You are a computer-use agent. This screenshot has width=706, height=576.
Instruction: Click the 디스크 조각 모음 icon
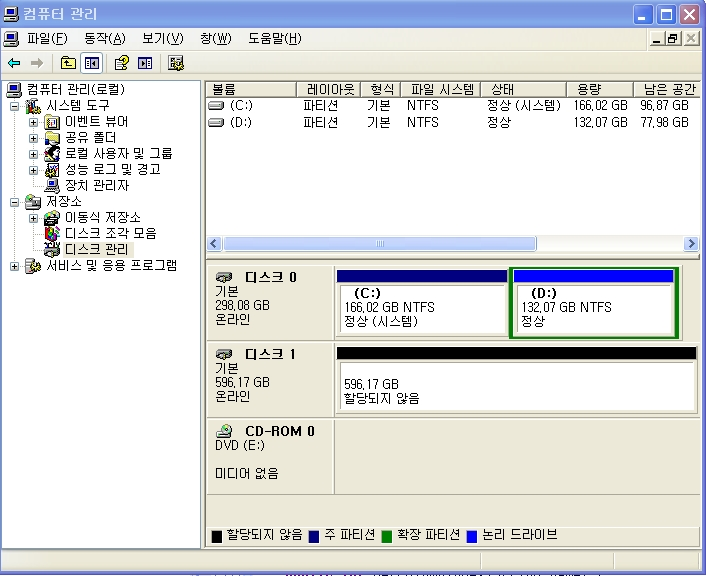tap(52, 234)
